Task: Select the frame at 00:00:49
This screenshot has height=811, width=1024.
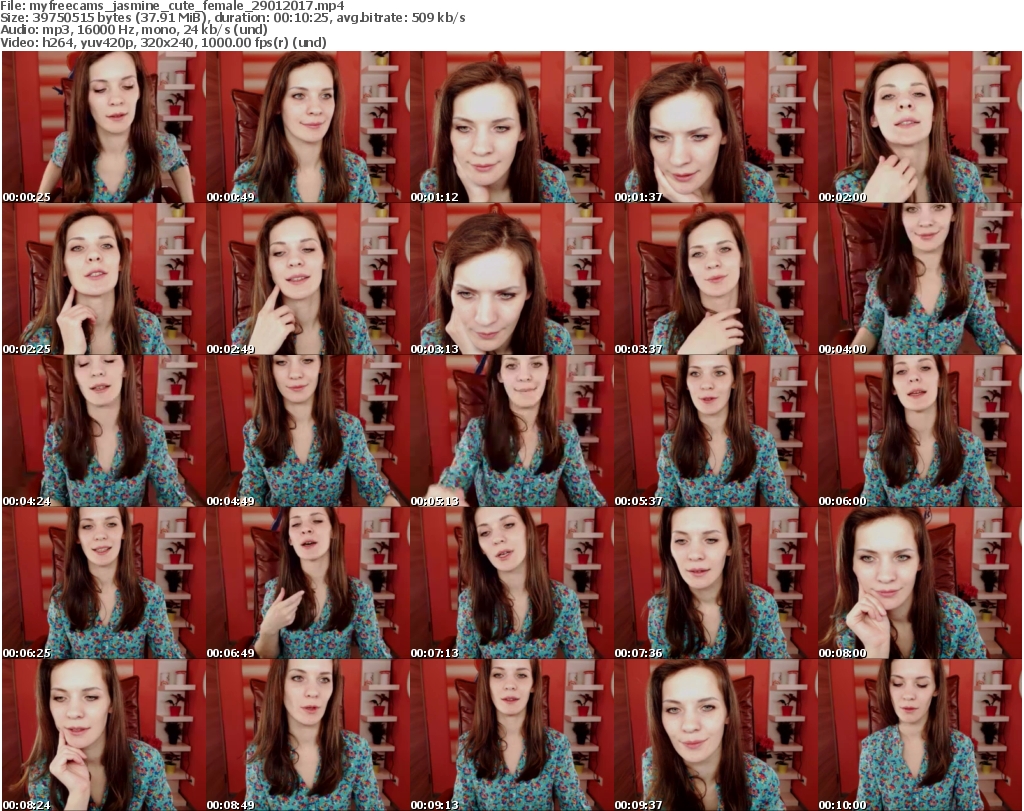Action: pos(307,127)
